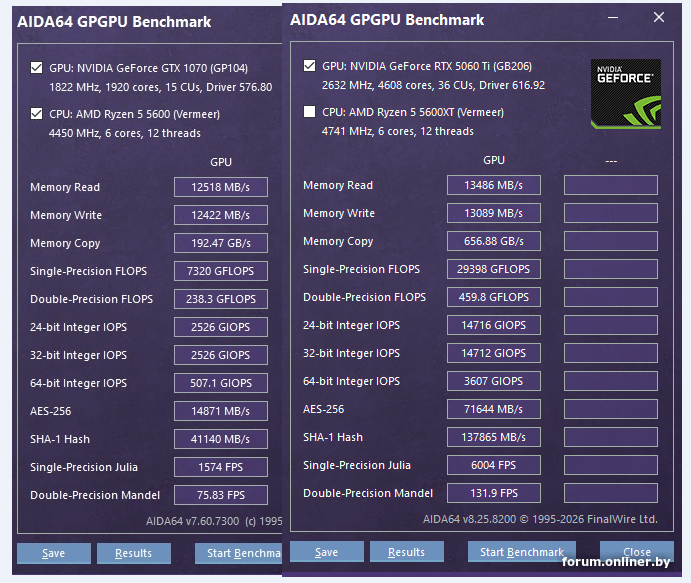Select 14871 MB/s AES-256 value
691x583 pixels.
point(221,411)
